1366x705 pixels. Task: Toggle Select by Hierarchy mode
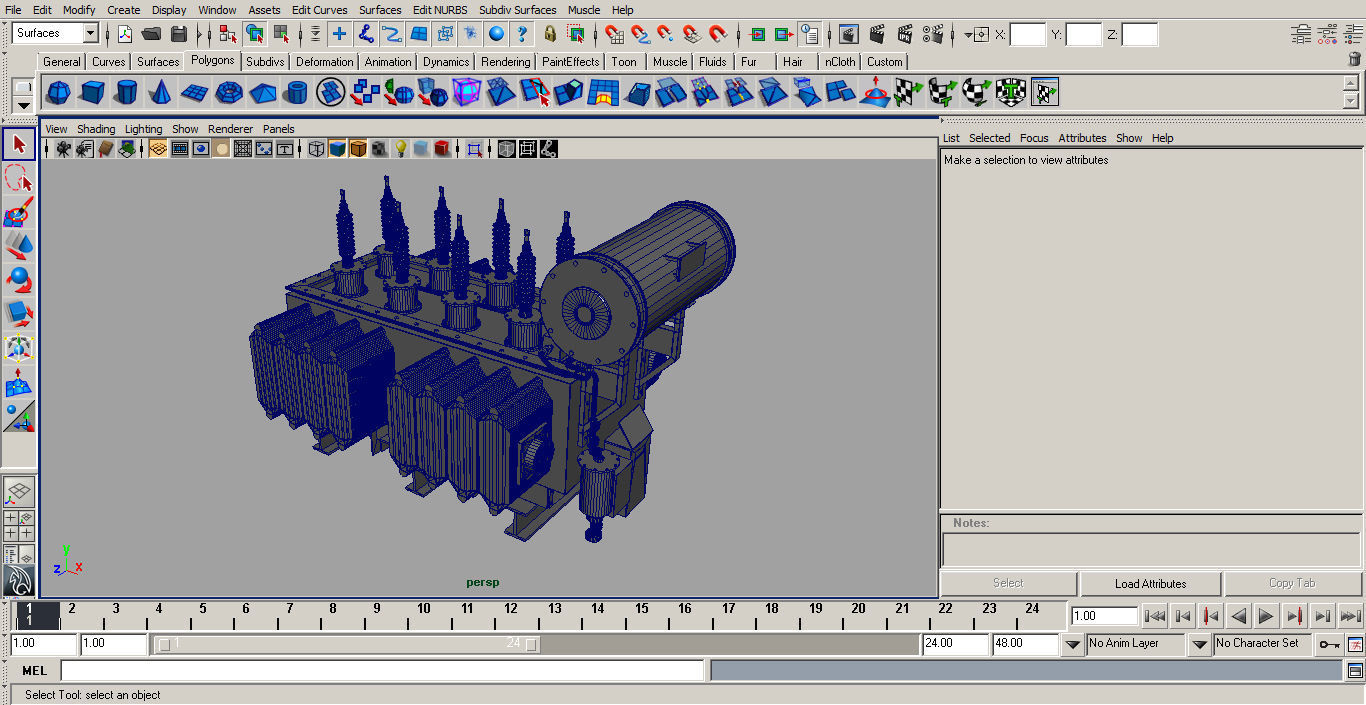point(228,34)
